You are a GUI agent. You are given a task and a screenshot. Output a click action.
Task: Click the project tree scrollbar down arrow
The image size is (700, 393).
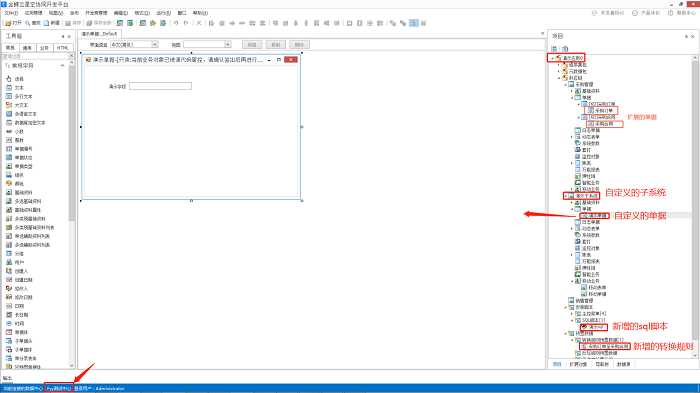(695, 355)
